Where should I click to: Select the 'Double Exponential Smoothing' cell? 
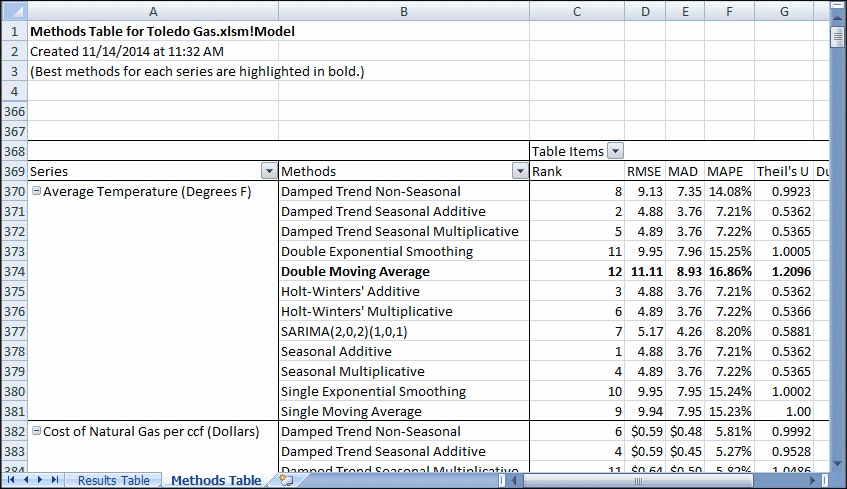tap(404, 251)
